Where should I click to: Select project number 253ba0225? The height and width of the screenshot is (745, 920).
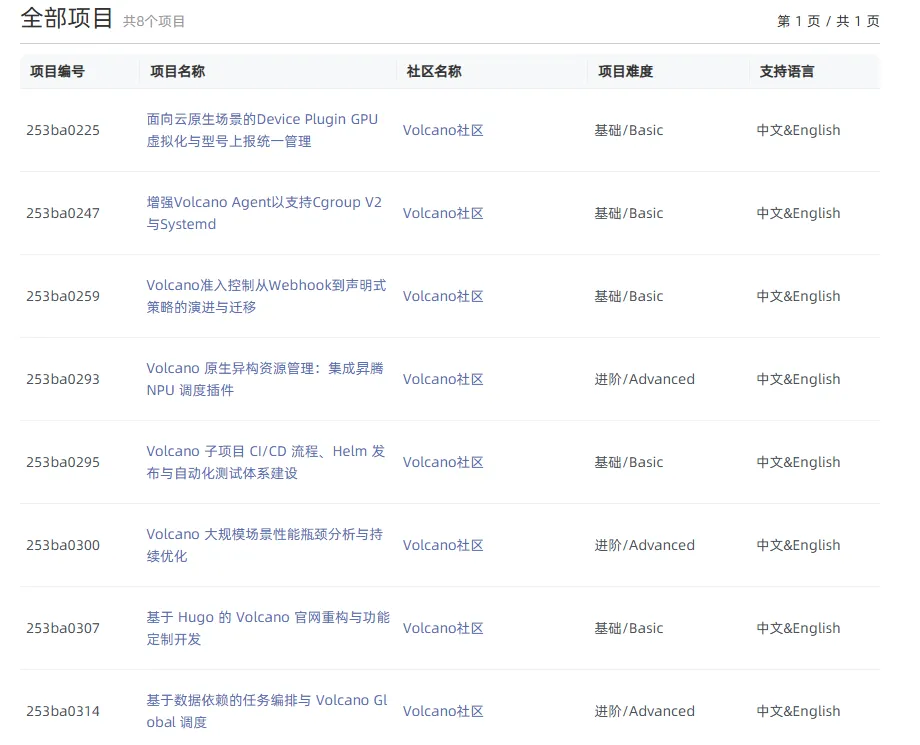click(63, 130)
